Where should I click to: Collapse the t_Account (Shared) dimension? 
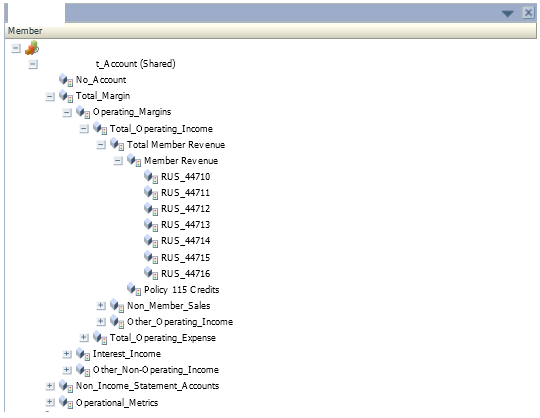point(33,64)
